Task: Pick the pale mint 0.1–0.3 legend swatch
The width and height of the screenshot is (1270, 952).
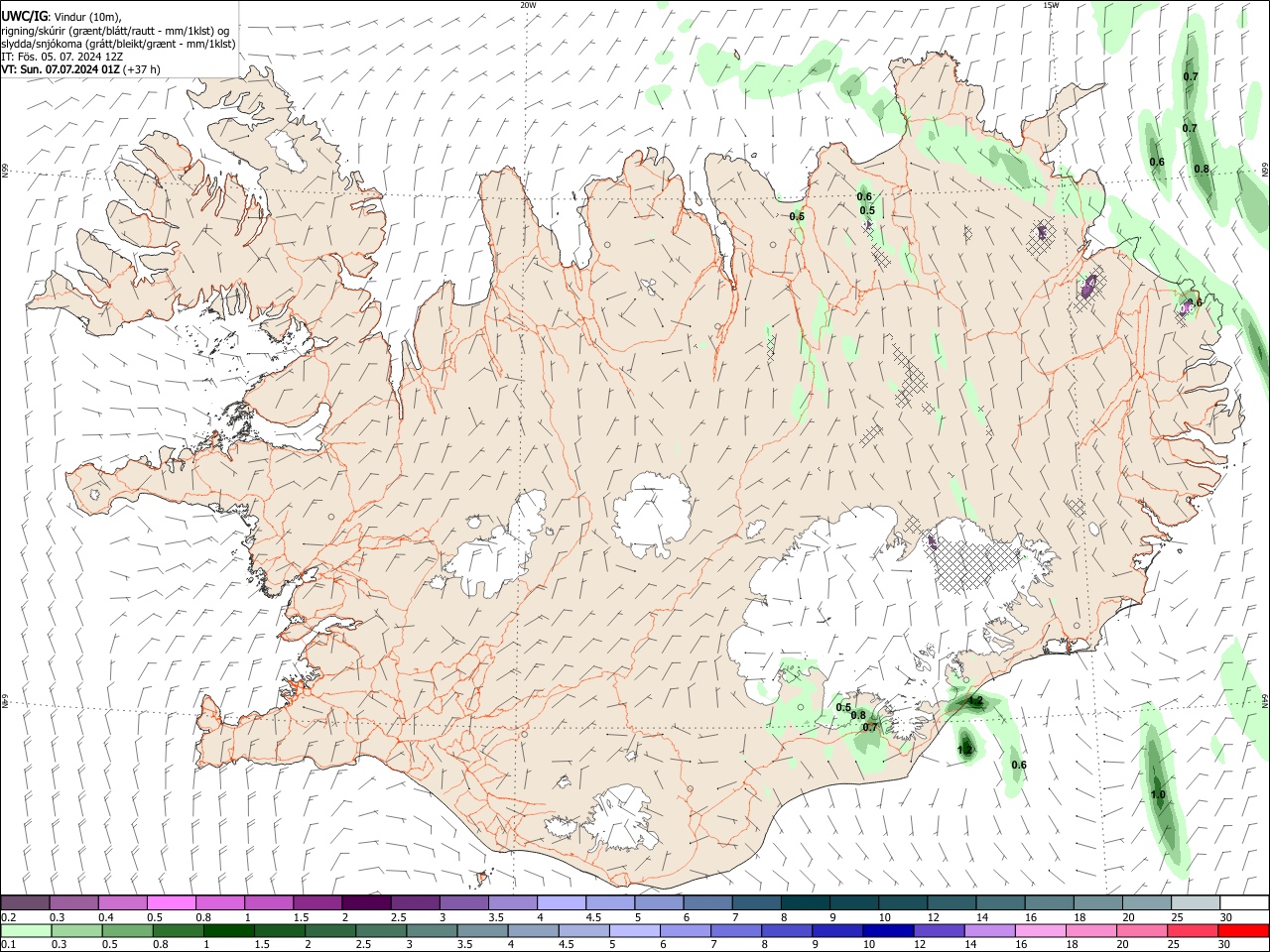Action: pos(26,930)
